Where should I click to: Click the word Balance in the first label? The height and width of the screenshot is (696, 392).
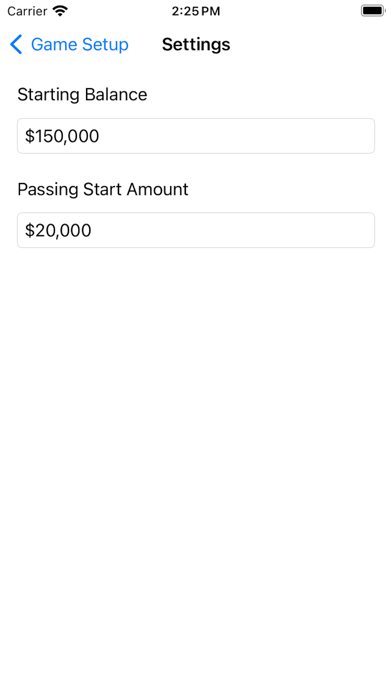116,95
